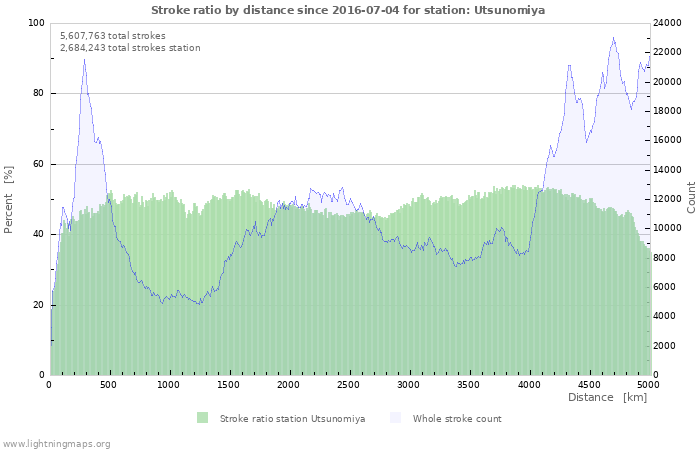The image size is (700, 450).
Task: Click the 12000 tick on count axis
Action: [669, 199]
